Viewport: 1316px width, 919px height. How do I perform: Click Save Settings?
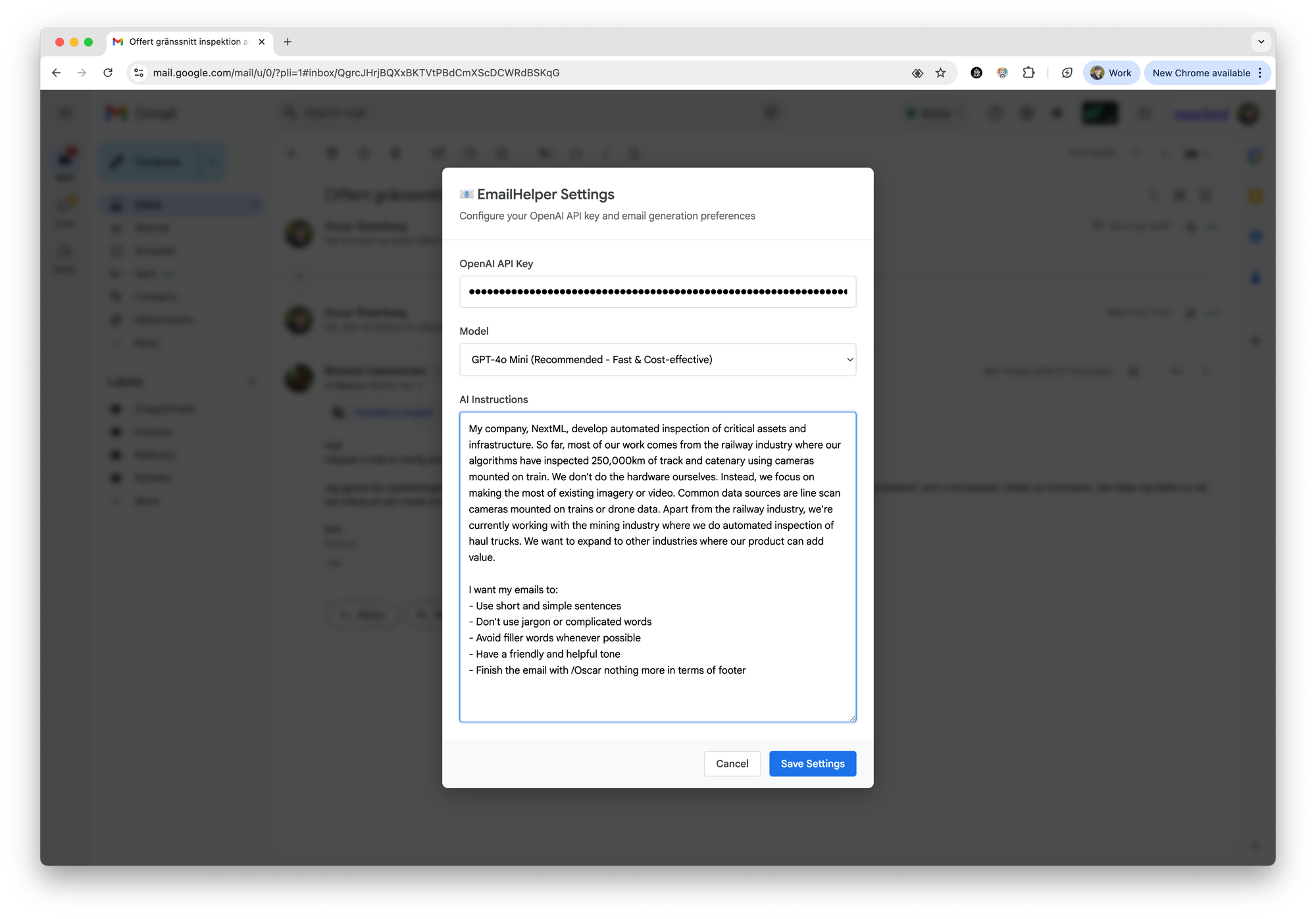tap(813, 764)
